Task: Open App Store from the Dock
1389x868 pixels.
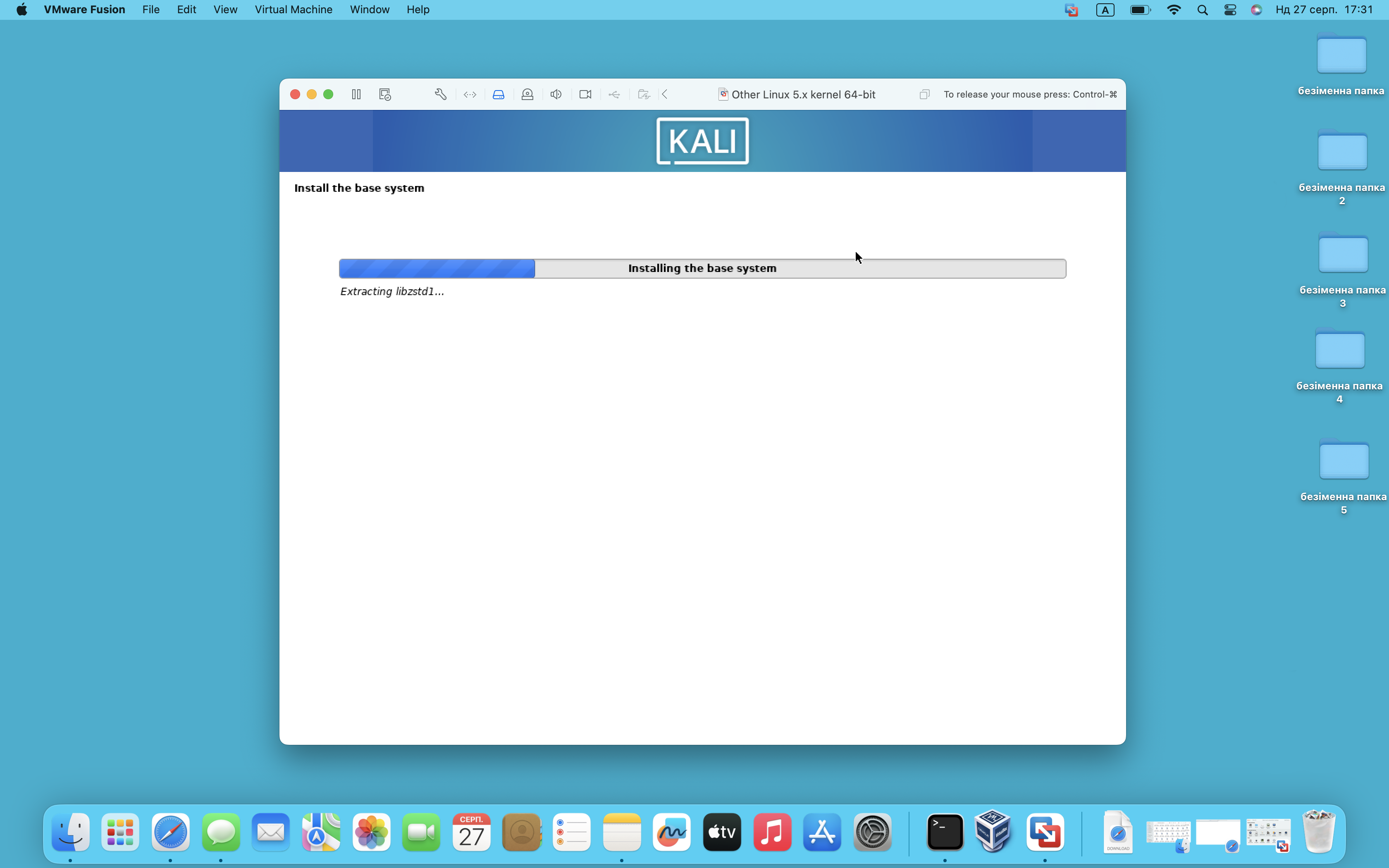Action: pos(822,832)
